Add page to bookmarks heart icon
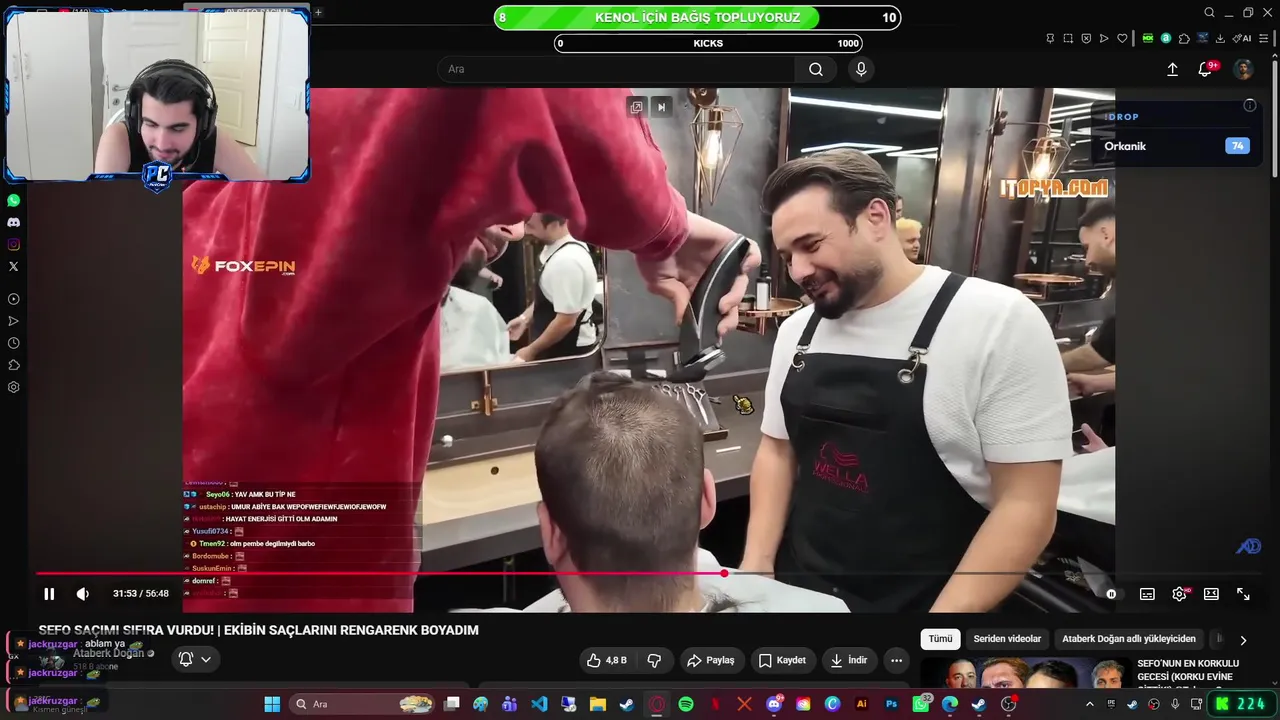This screenshot has height=720, width=1280. tap(1122, 38)
